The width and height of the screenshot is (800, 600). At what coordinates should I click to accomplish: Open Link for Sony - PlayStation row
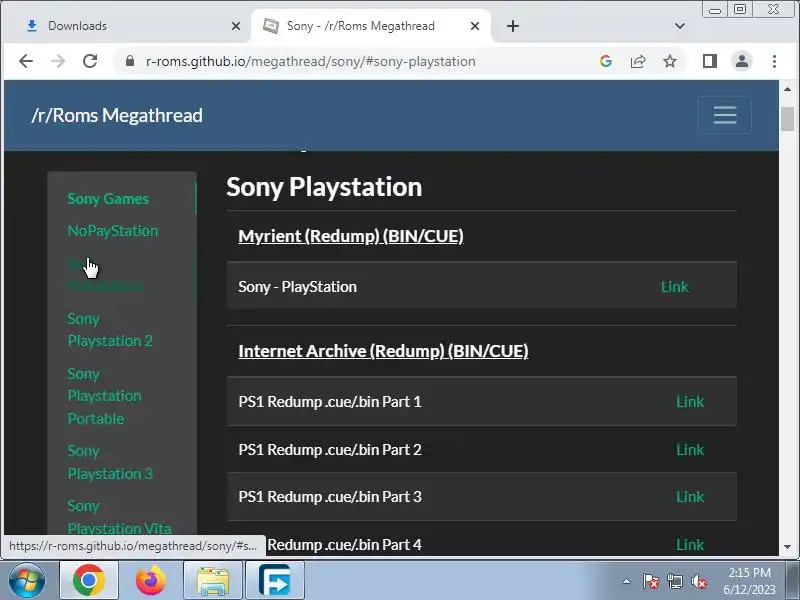click(674, 287)
